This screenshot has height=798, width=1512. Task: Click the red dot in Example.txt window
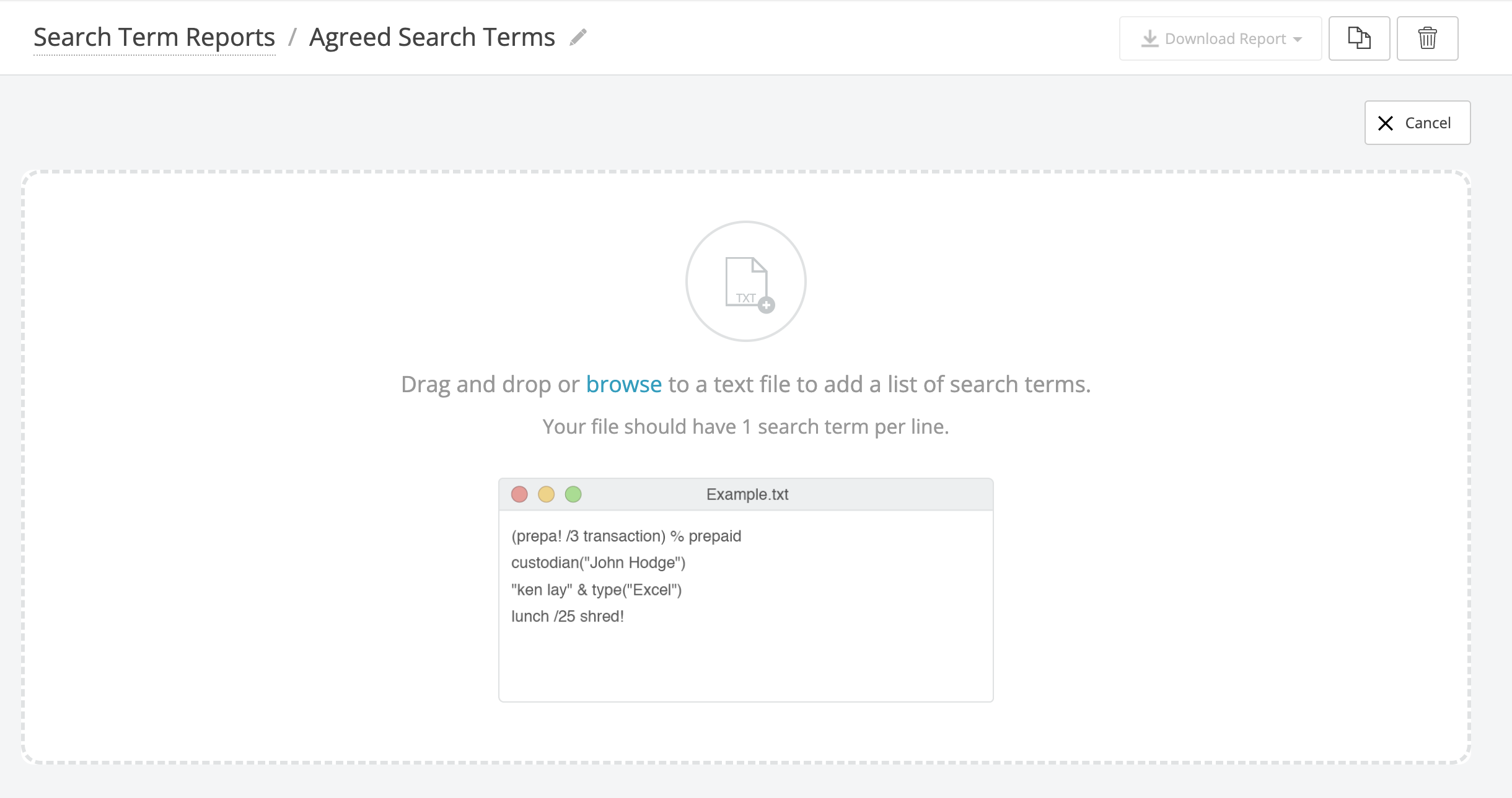[x=519, y=494]
